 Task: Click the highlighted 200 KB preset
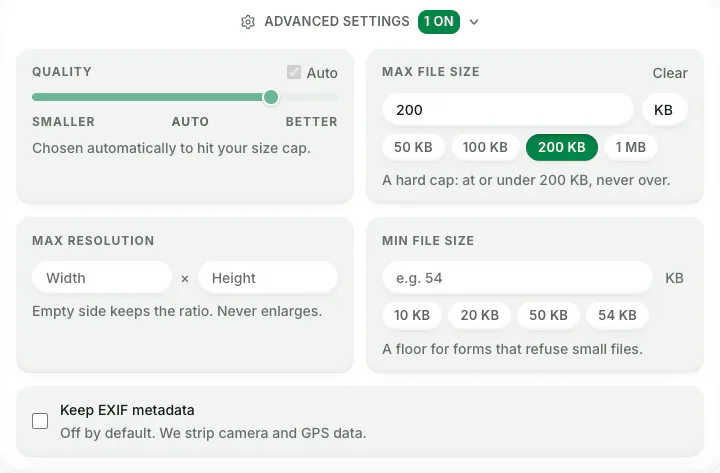[562, 147]
